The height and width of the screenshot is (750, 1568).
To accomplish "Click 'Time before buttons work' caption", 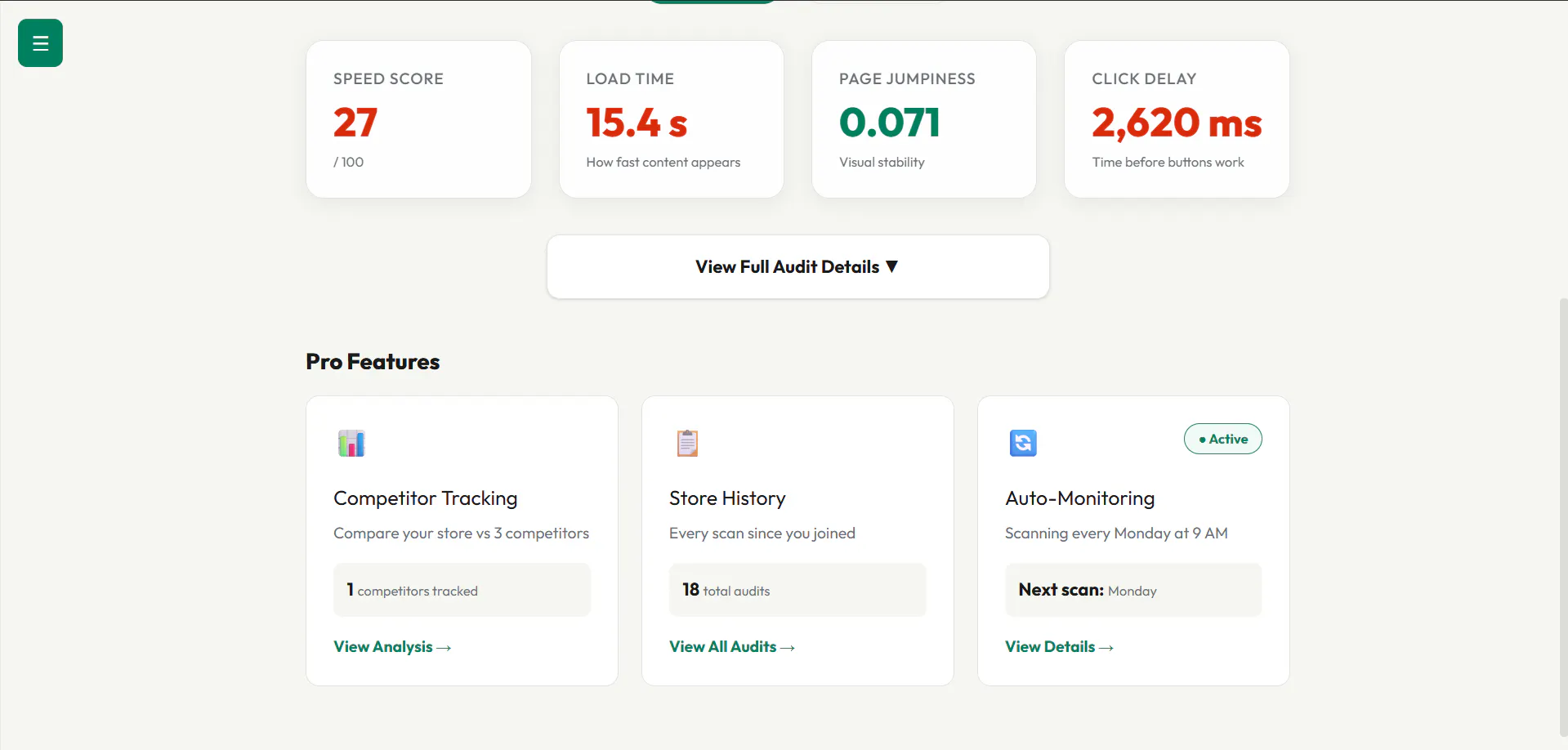I will pos(1168,163).
